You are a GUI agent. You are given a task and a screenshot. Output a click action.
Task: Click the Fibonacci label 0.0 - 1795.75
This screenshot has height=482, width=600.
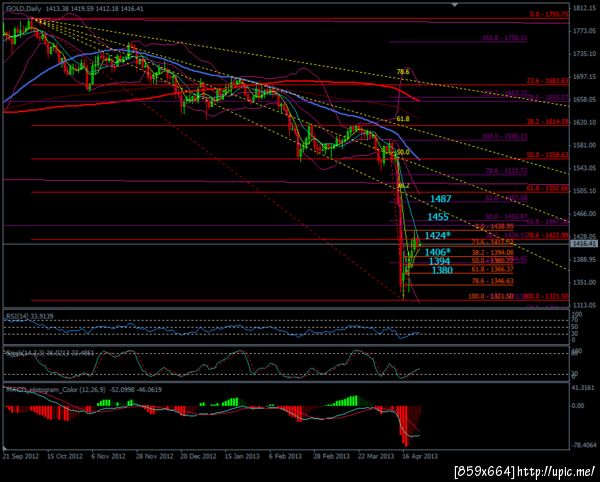[549, 15]
